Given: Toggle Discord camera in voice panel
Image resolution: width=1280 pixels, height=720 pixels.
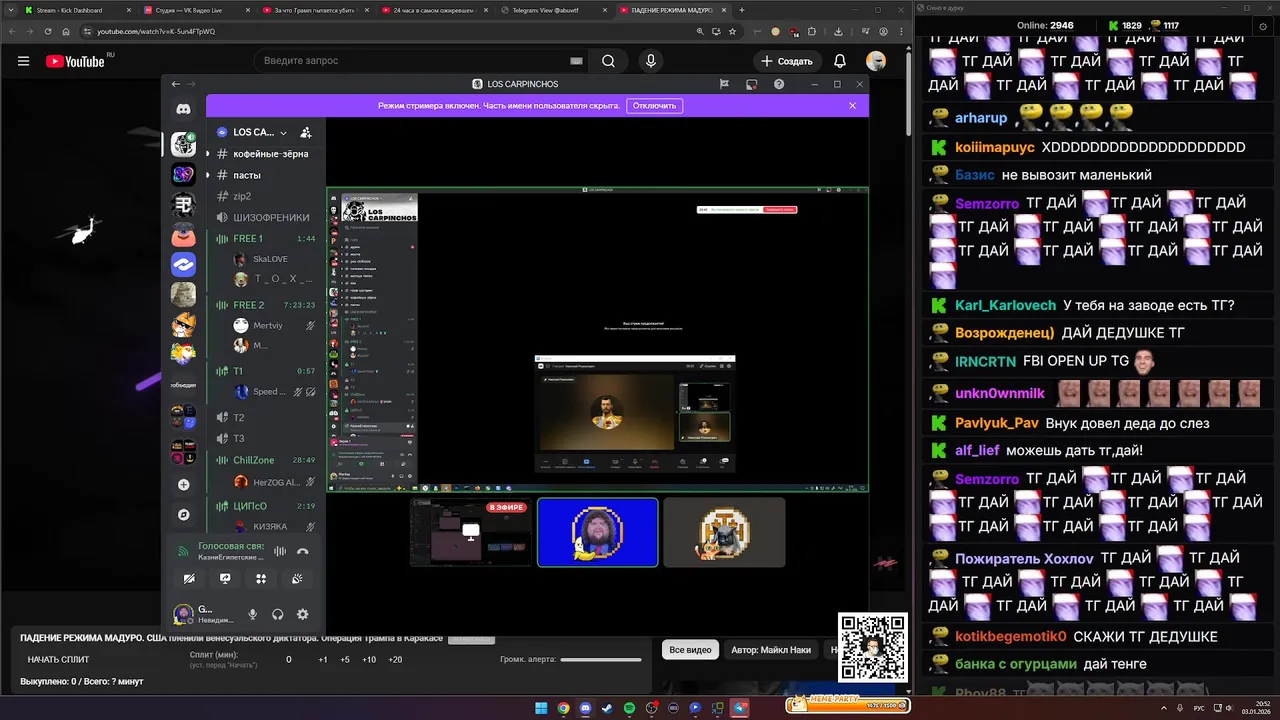Looking at the screenshot, I should click(189, 579).
